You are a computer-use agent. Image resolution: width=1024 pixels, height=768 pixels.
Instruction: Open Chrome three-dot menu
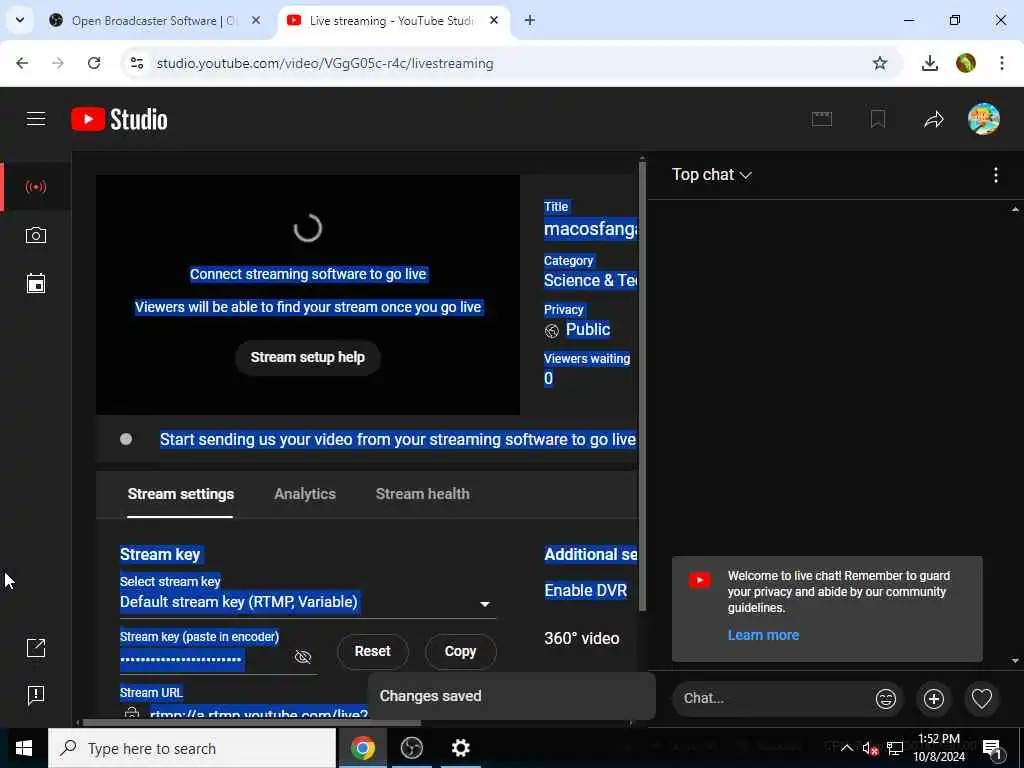(1001, 63)
